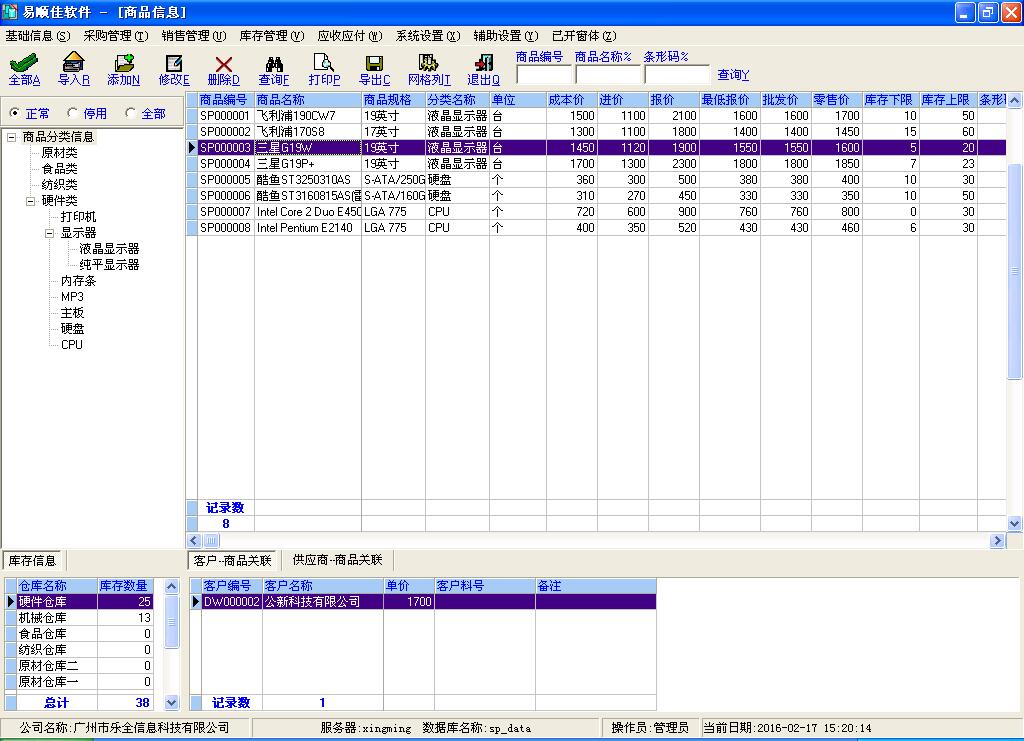Collapse the 硬件类 tree node

31,201
